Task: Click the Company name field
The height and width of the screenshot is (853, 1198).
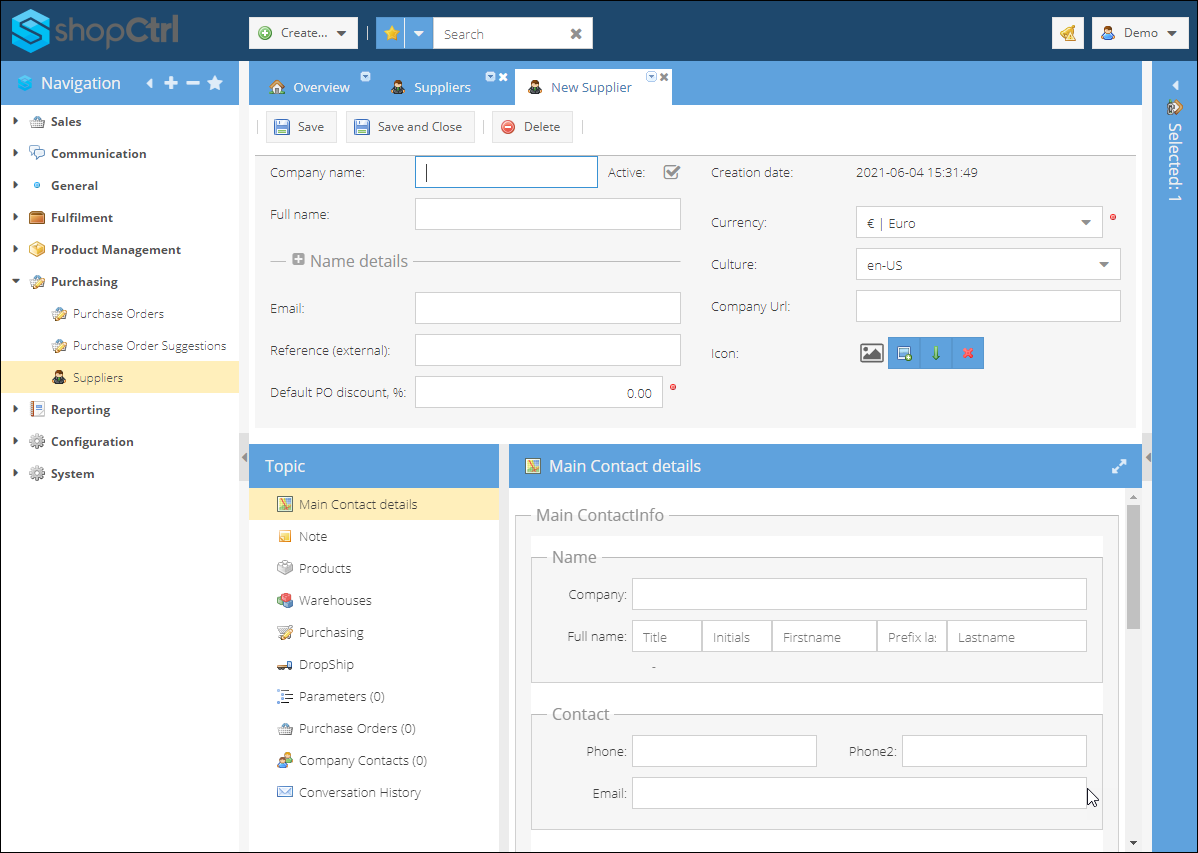Action: (507, 173)
